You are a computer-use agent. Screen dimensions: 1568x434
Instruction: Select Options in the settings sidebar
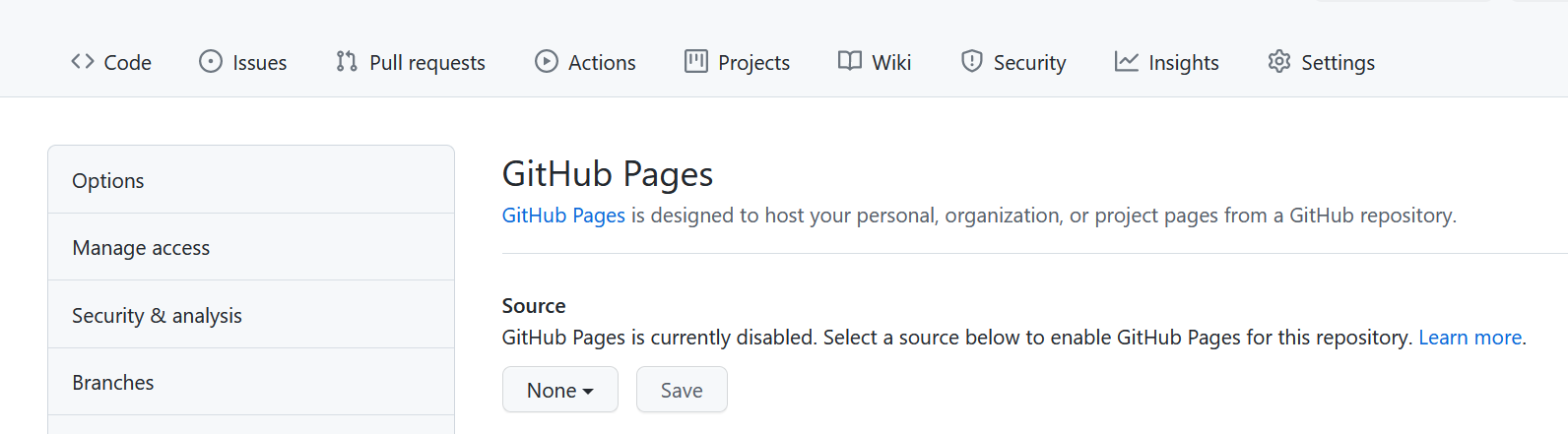click(251, 180)
